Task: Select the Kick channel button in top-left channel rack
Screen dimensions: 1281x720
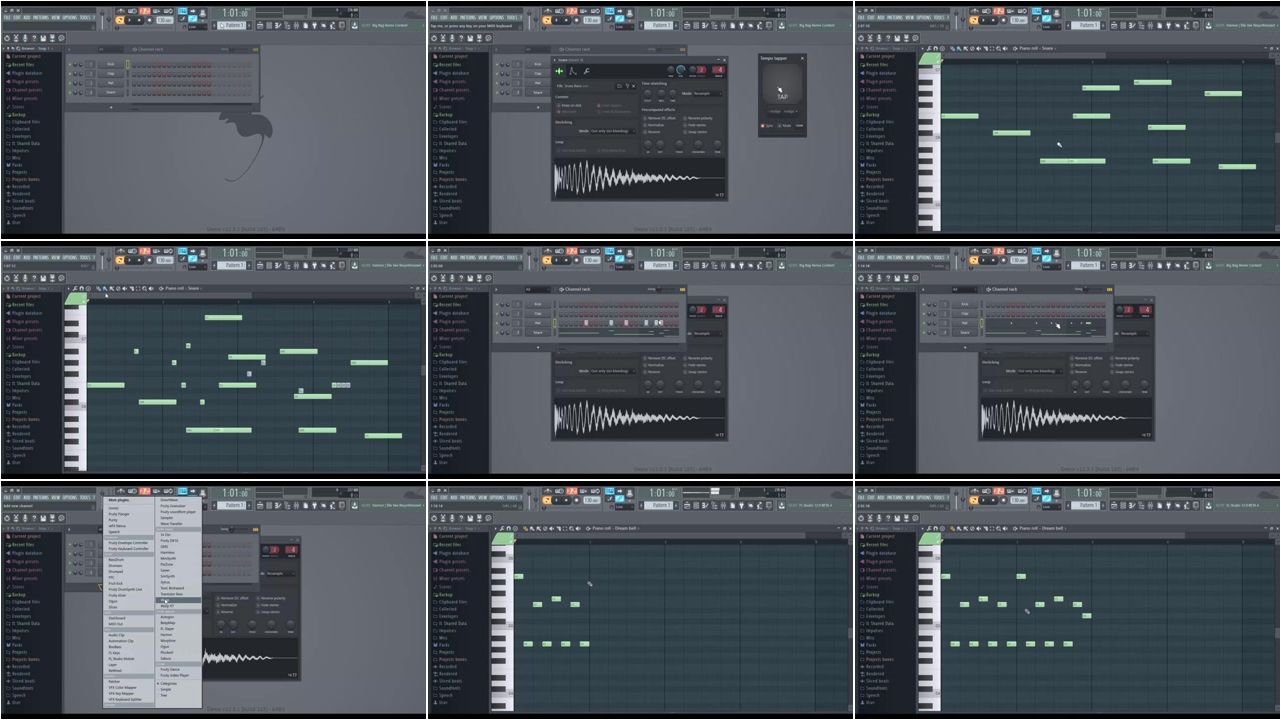Action: click(111, 64)
